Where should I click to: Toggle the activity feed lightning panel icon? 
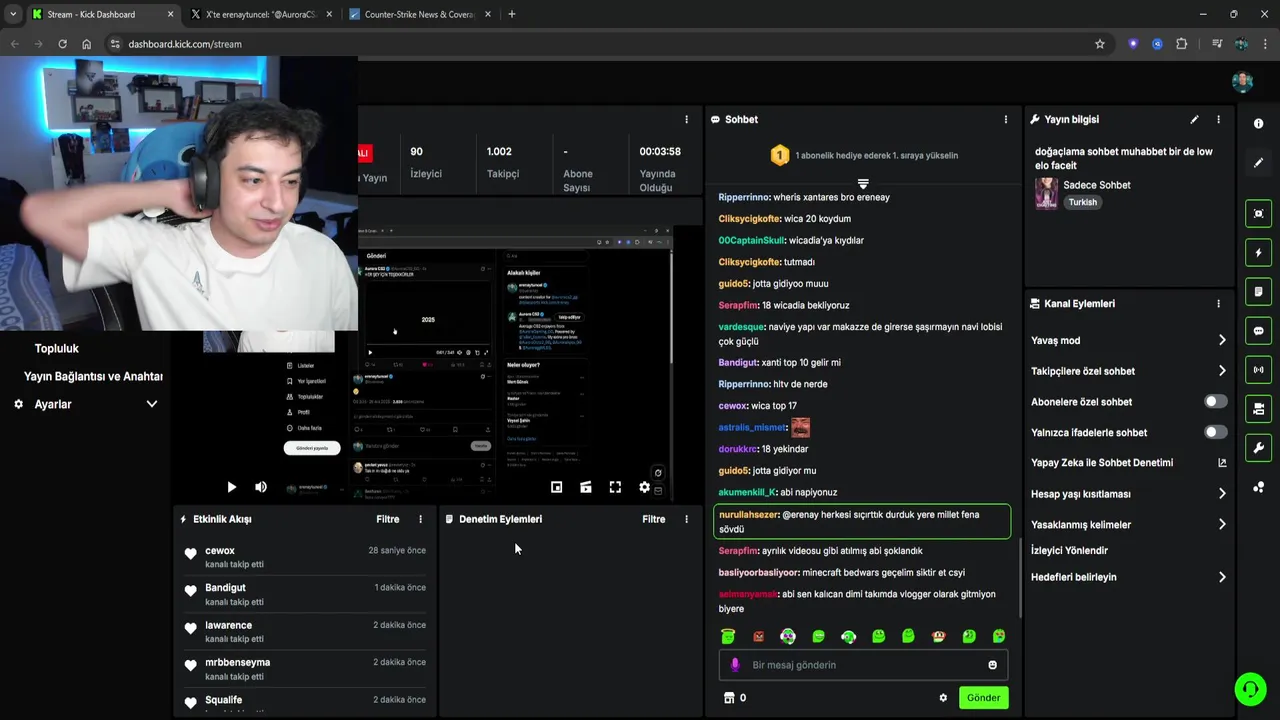pos(1258,252)
